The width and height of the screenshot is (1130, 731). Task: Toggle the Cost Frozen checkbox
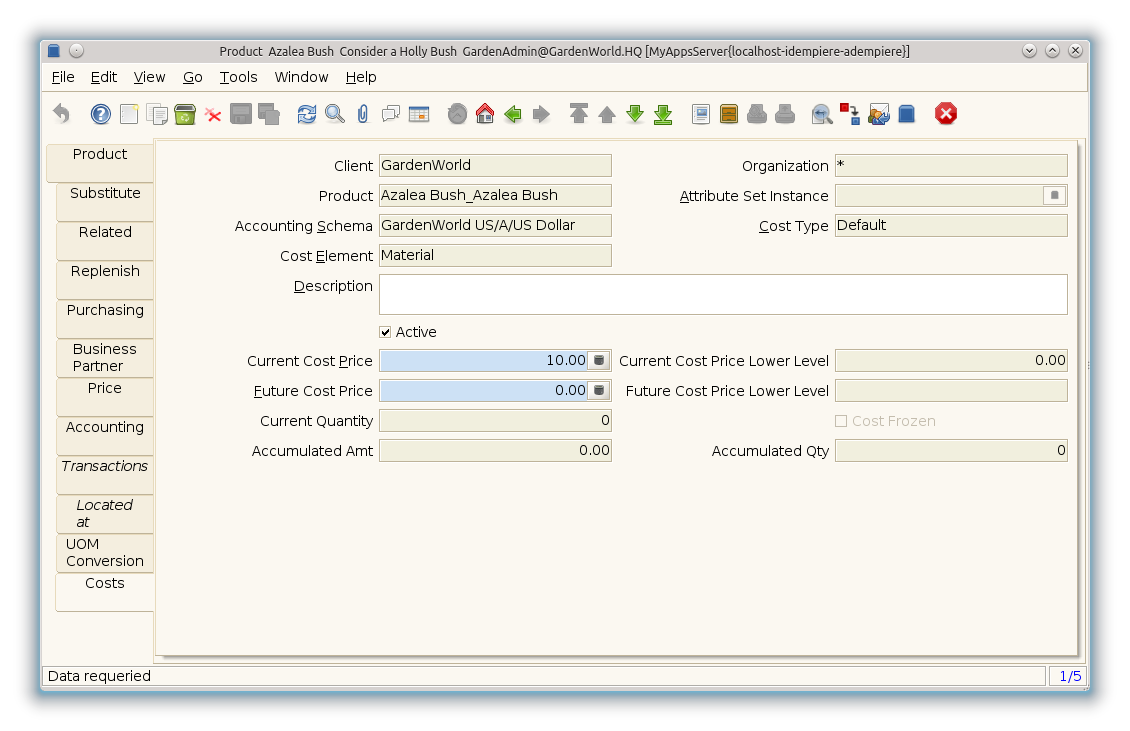coord(841,421)
